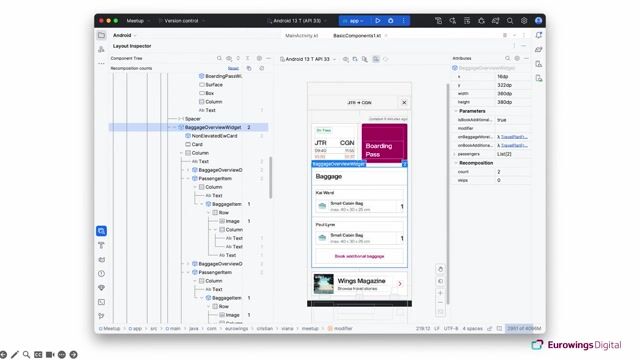This screenshot has height=360, width=640.
Task: Open the Android project view dropdown
Action: 124,36
